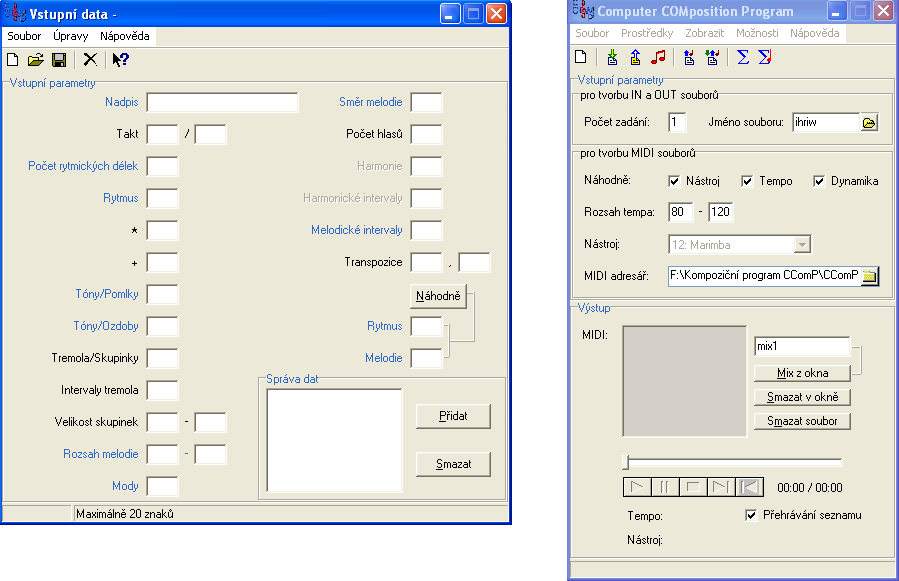This screenshot has height=581, width=899.
Task: Click the Nadpis input field
Action: tap(222, 102)
